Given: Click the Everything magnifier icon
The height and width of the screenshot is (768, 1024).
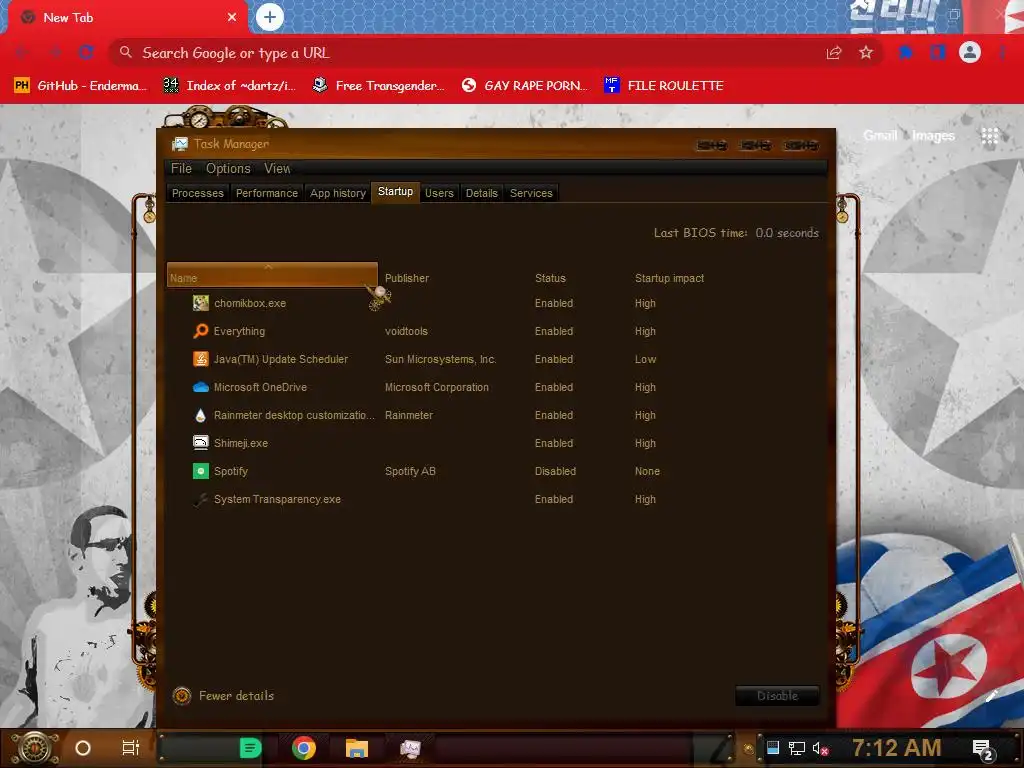Looking at the screenshot, I should coord(200,331).
